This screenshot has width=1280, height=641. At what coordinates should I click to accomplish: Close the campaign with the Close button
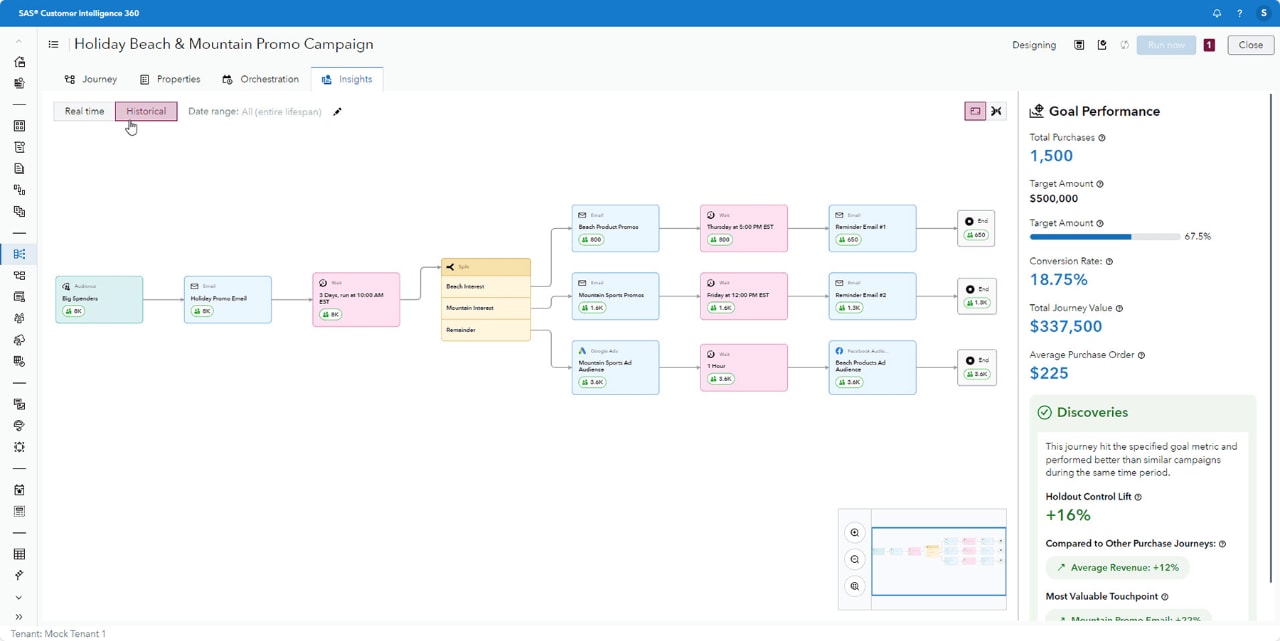[x=1249, y=44]
